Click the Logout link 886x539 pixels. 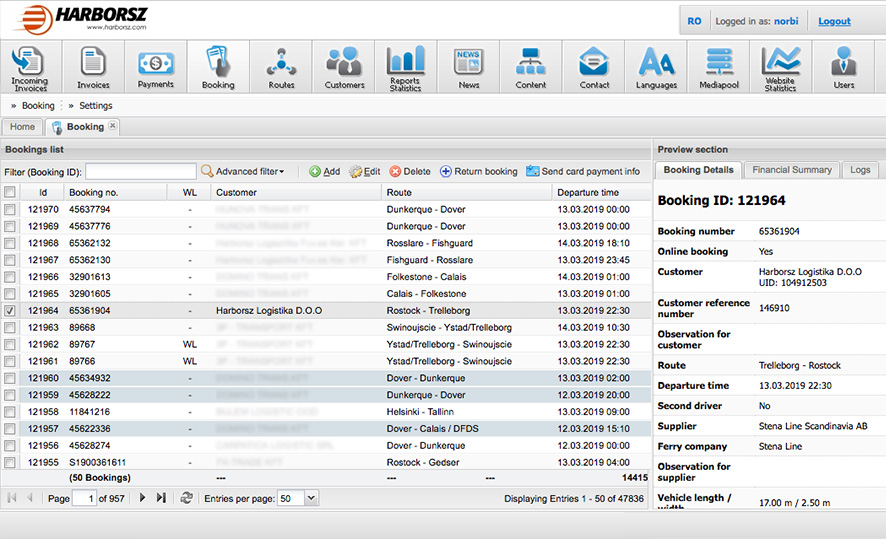point(834,21)
